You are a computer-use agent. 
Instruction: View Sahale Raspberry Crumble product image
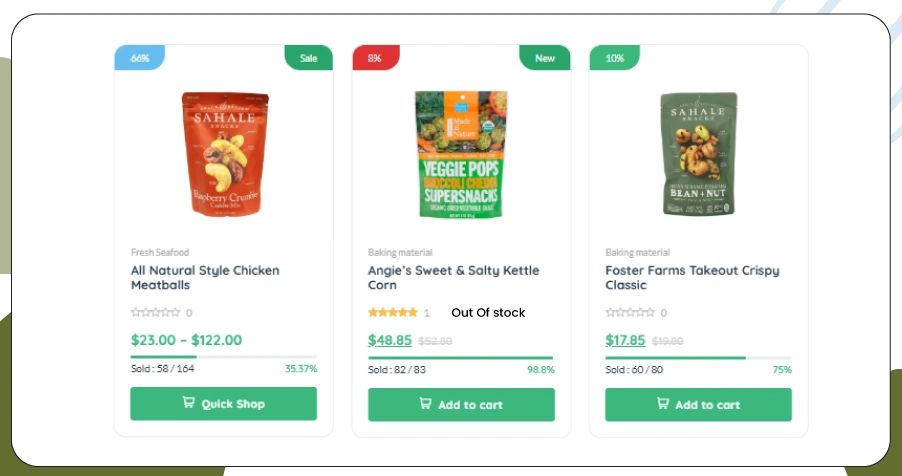pyautogui.click(x=224, y=153)
